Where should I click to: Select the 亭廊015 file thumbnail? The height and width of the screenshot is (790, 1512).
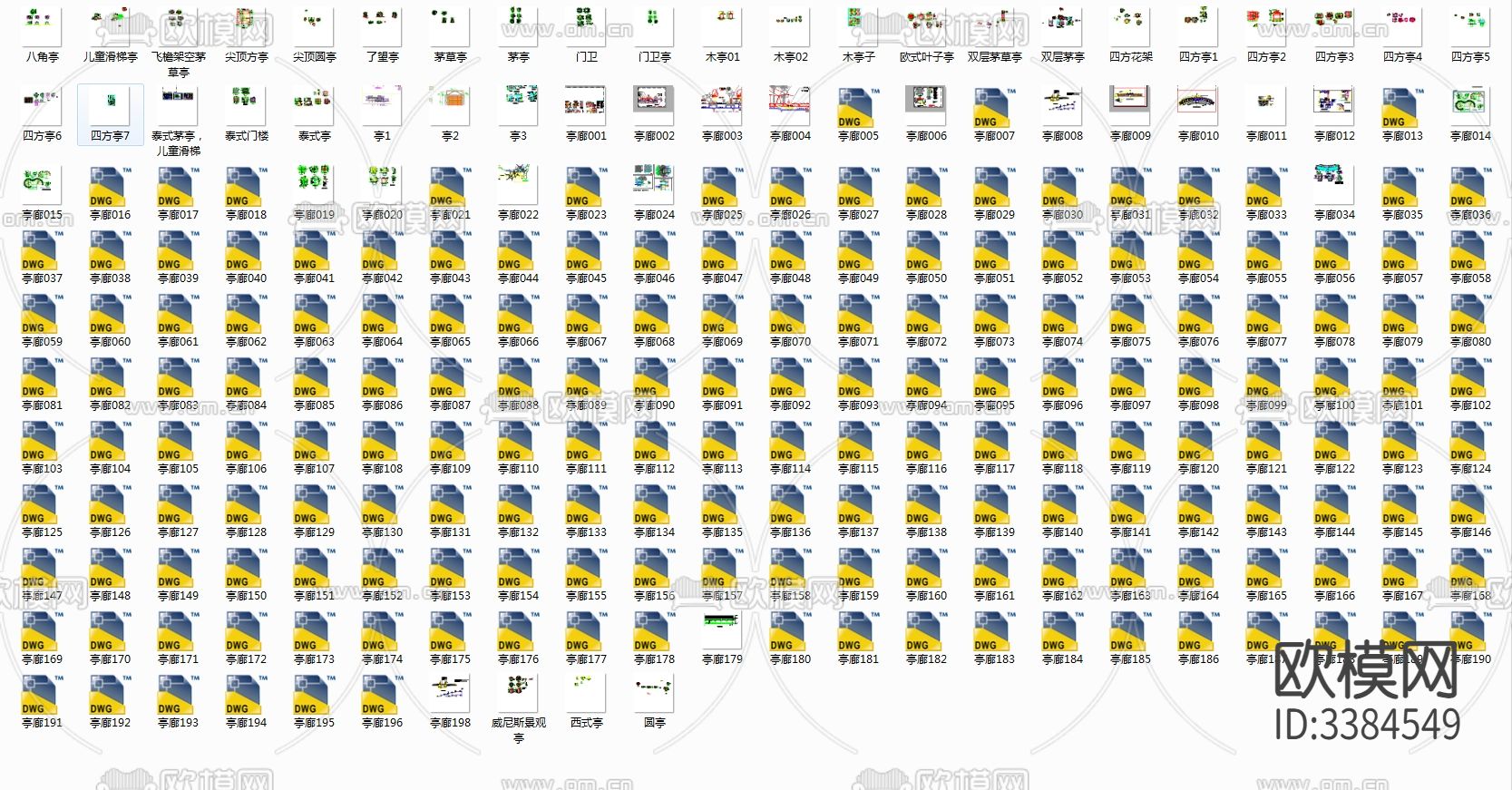(x=42, y=184)
